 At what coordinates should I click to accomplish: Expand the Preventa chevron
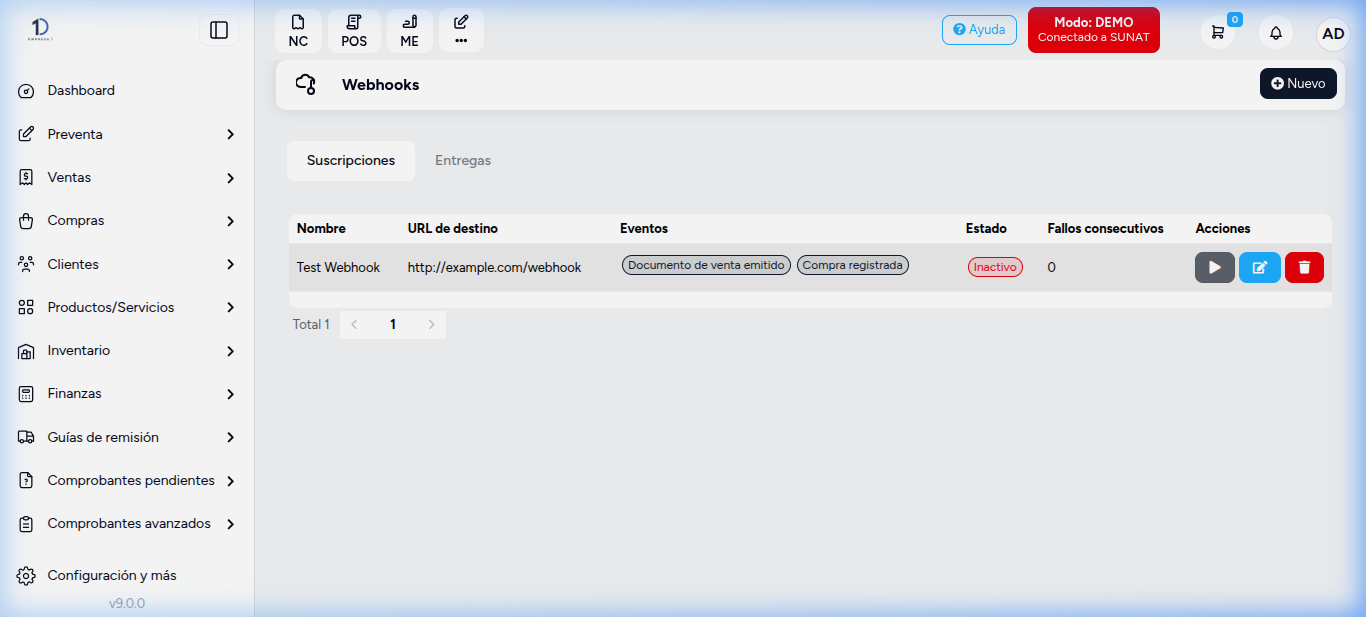coord(230,134)
